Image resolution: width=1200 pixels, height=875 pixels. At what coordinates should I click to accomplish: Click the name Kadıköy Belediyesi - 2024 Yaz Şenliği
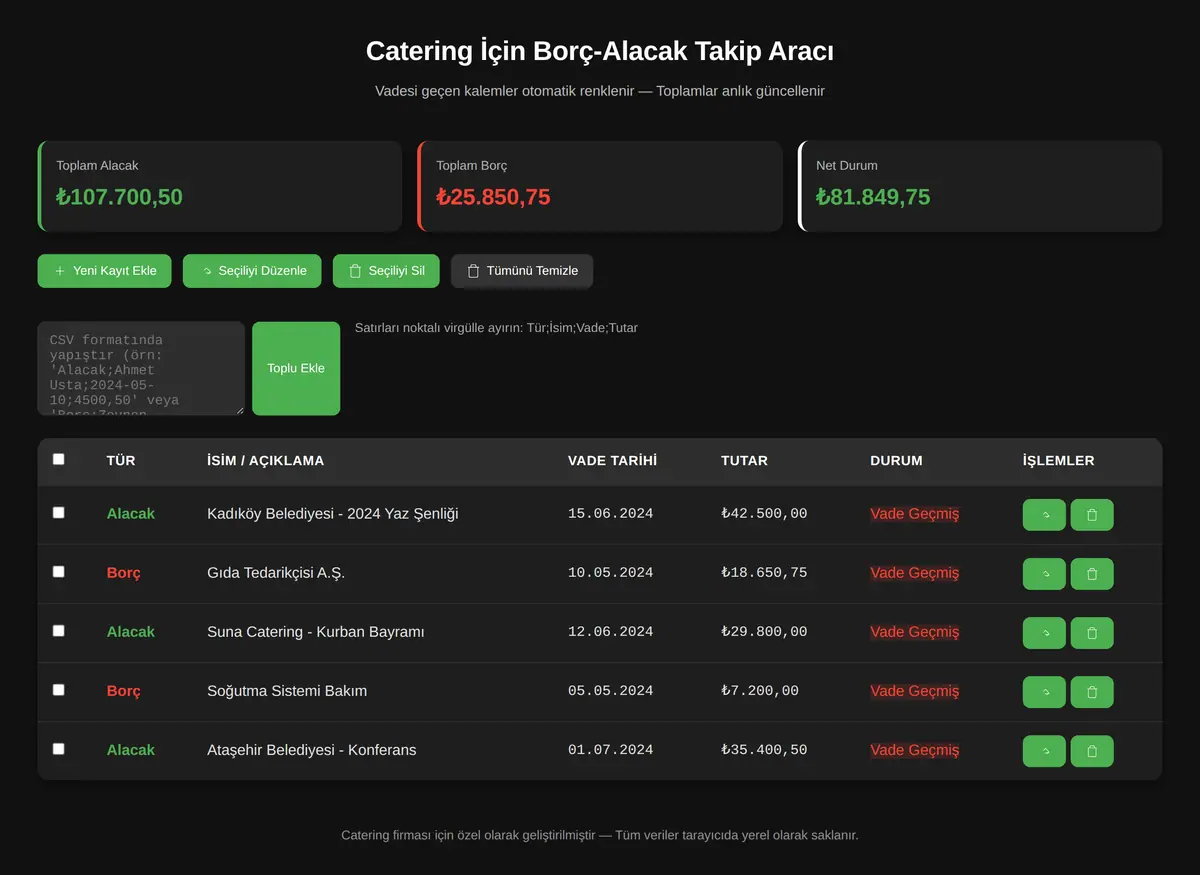point(333,514)
